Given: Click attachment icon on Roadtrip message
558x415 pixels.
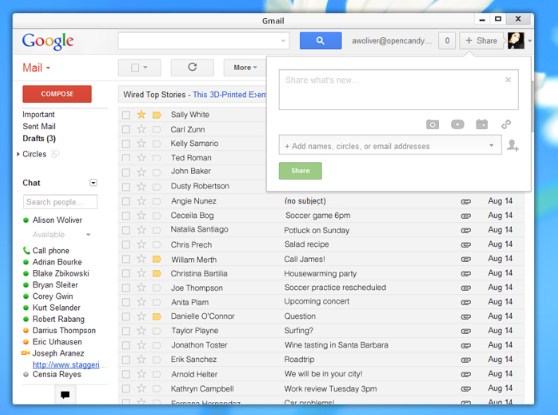Looking at the screenshot, I should tap(466, 360).
